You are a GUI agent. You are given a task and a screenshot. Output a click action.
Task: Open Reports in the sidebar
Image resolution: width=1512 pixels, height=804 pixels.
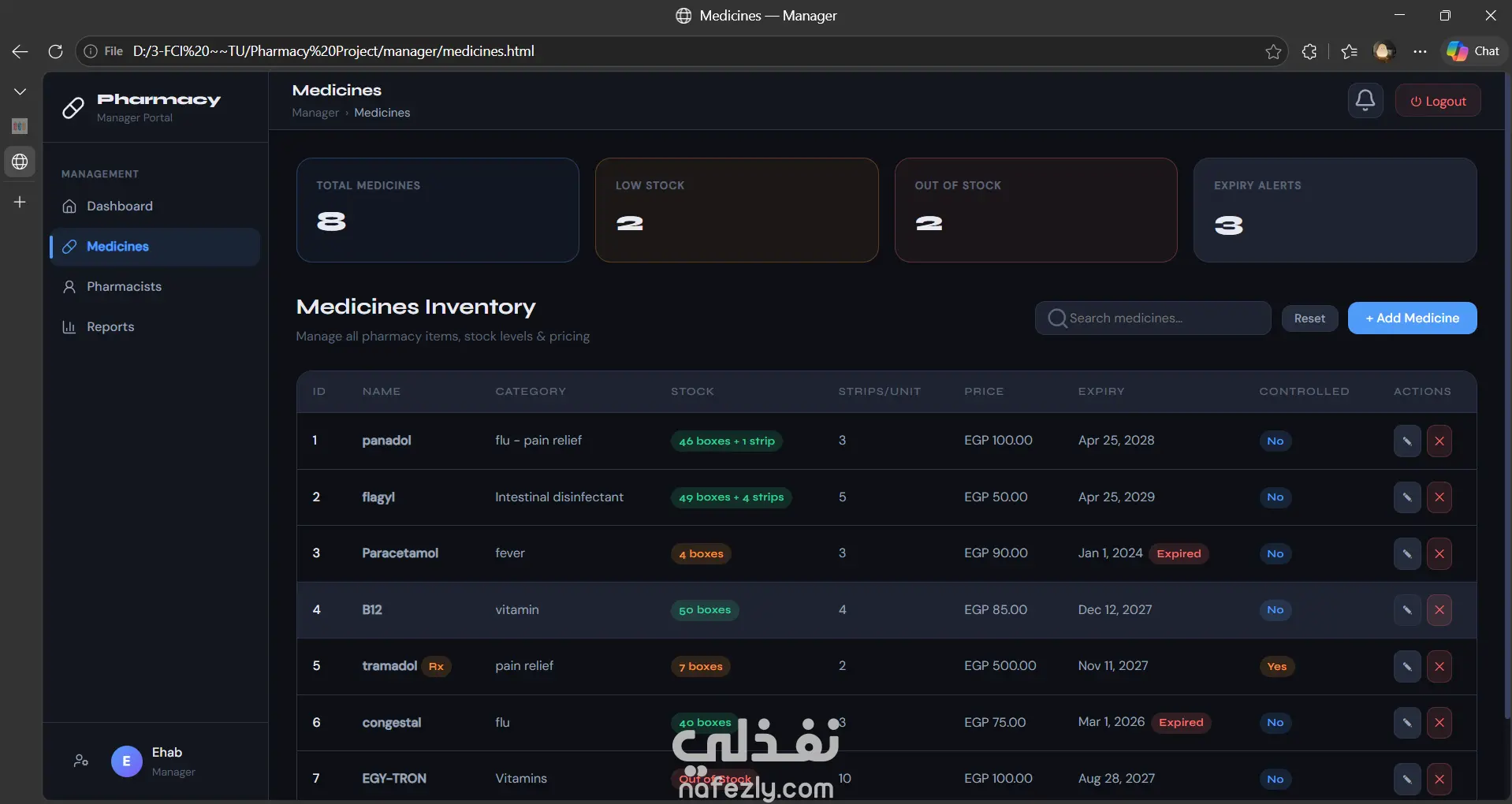pos(155,327)
